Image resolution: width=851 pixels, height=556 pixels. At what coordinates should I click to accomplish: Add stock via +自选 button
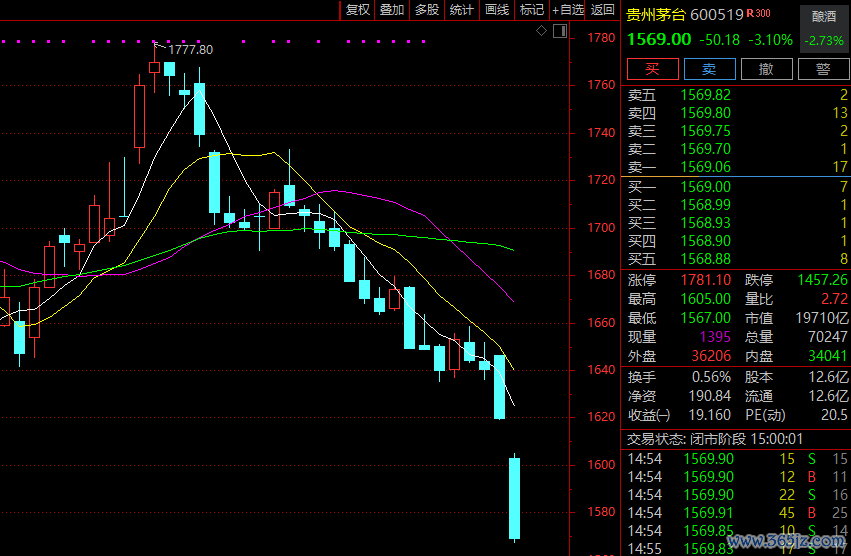pyautogui.click(x=567, y=10)
